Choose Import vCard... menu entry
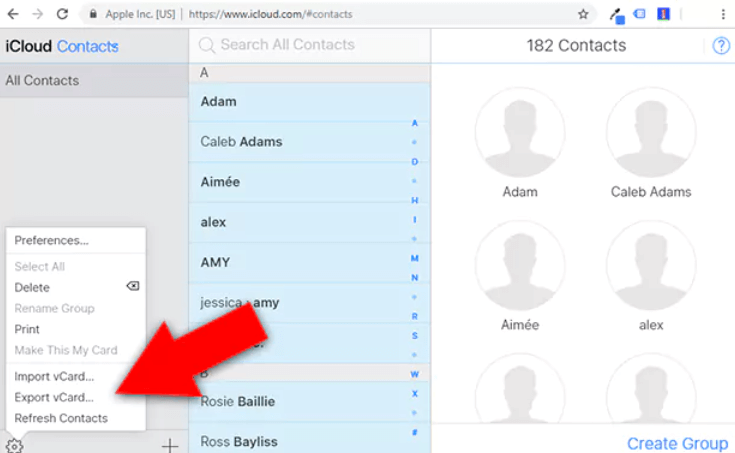Image resolution: width=735 pixels, height=453 pixels. [x=54, y=376]
